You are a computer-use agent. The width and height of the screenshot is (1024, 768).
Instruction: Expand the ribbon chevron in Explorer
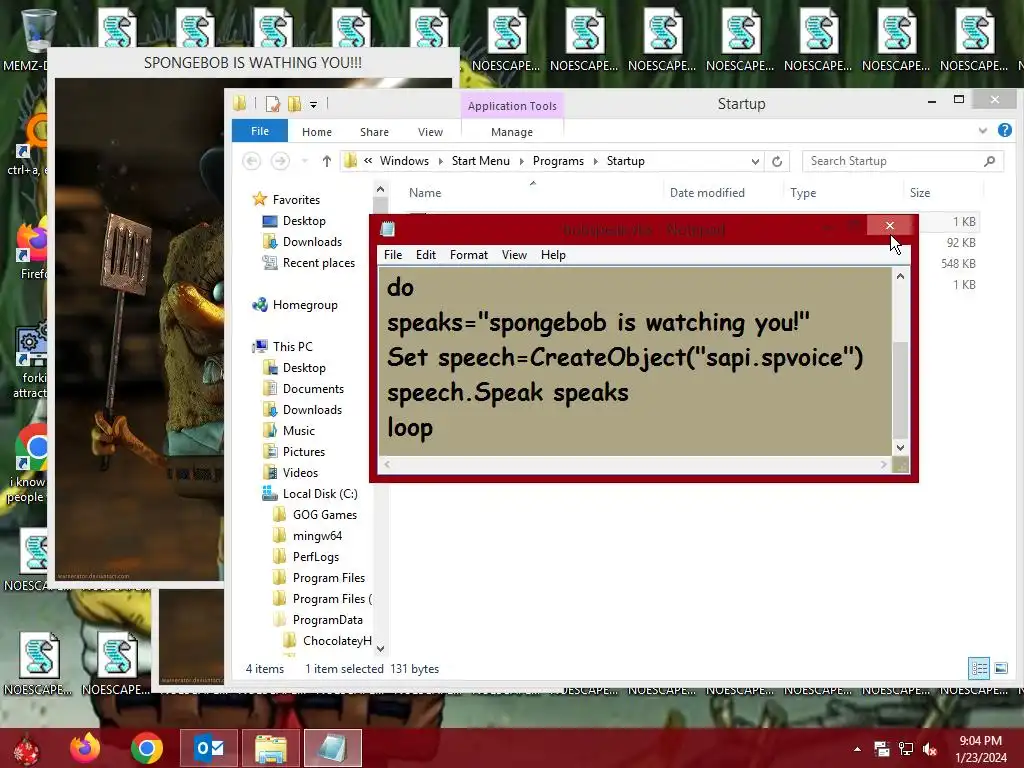pyautogui.click(x=983, y=131)
